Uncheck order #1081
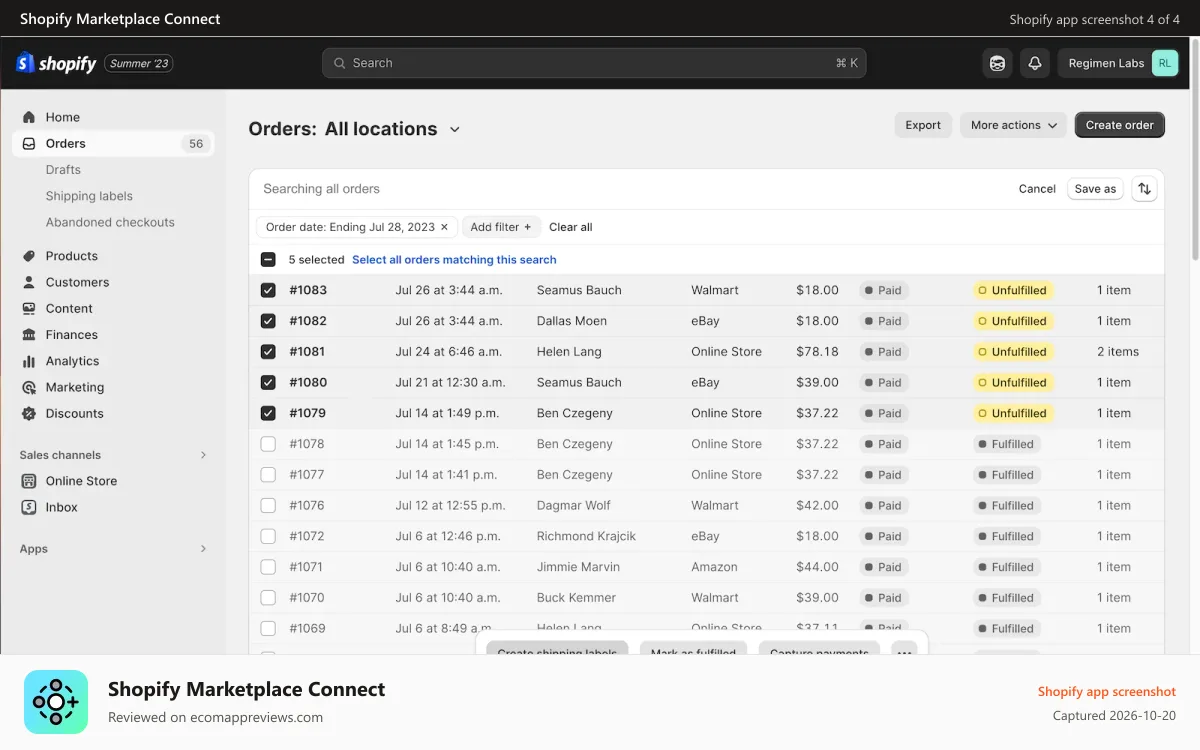The image size is (1200, 750). pyautogui.click(x=268, y=352)
